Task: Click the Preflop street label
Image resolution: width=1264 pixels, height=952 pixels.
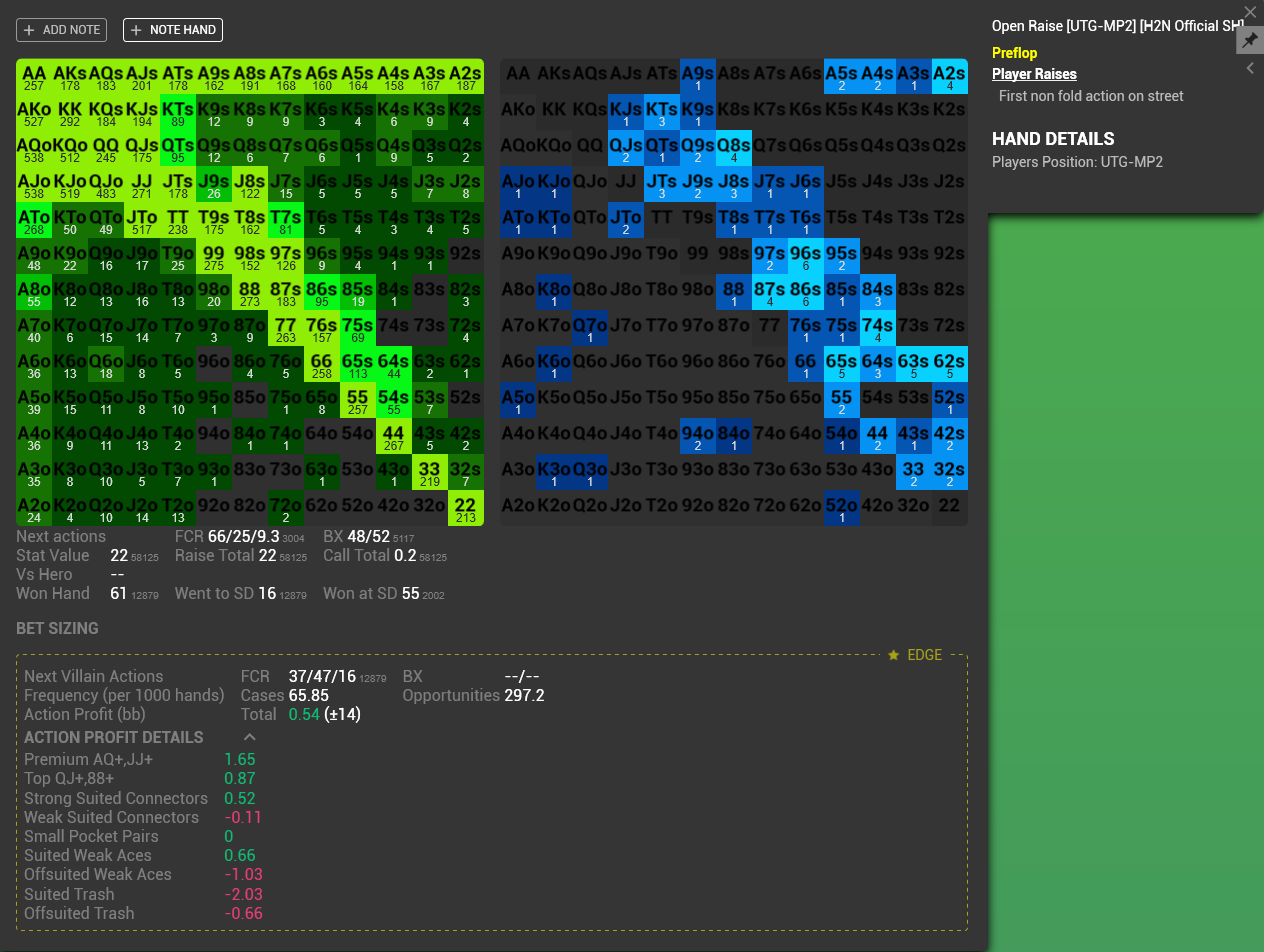Action: coord(1015,53)
